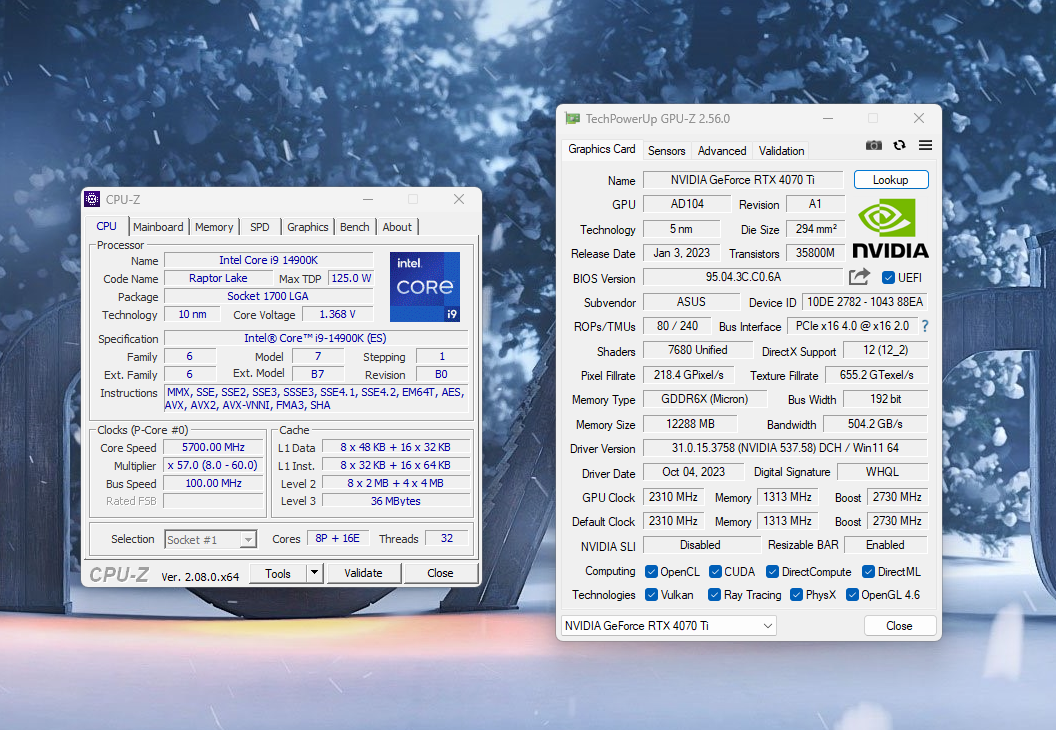Open the SPD tab in CPU-Z
Viewport: 1056px width, 730px height.
(260, 227)
